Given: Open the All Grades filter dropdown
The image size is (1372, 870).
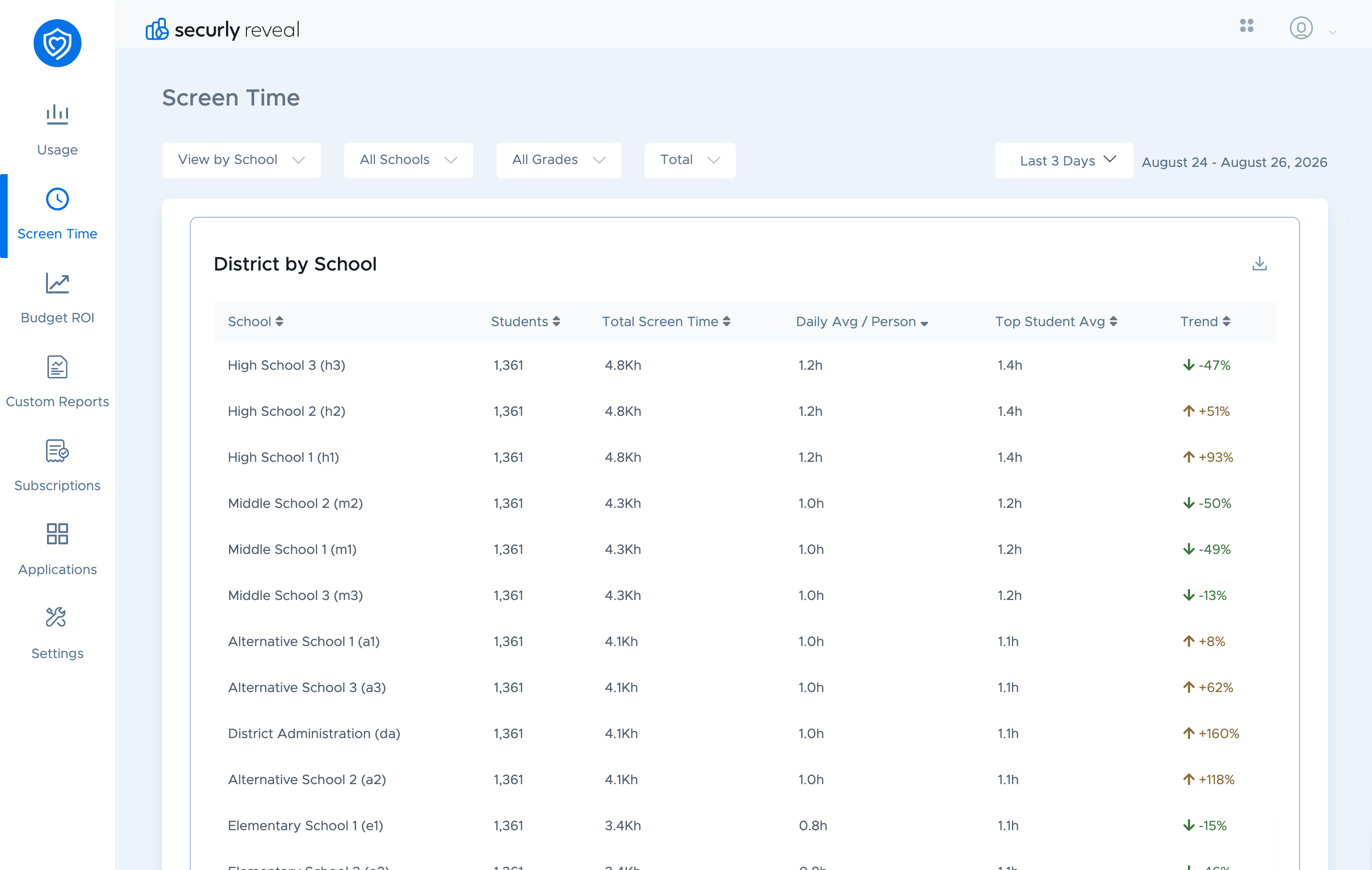Looking at the screenshot, I should pos(558,160).
